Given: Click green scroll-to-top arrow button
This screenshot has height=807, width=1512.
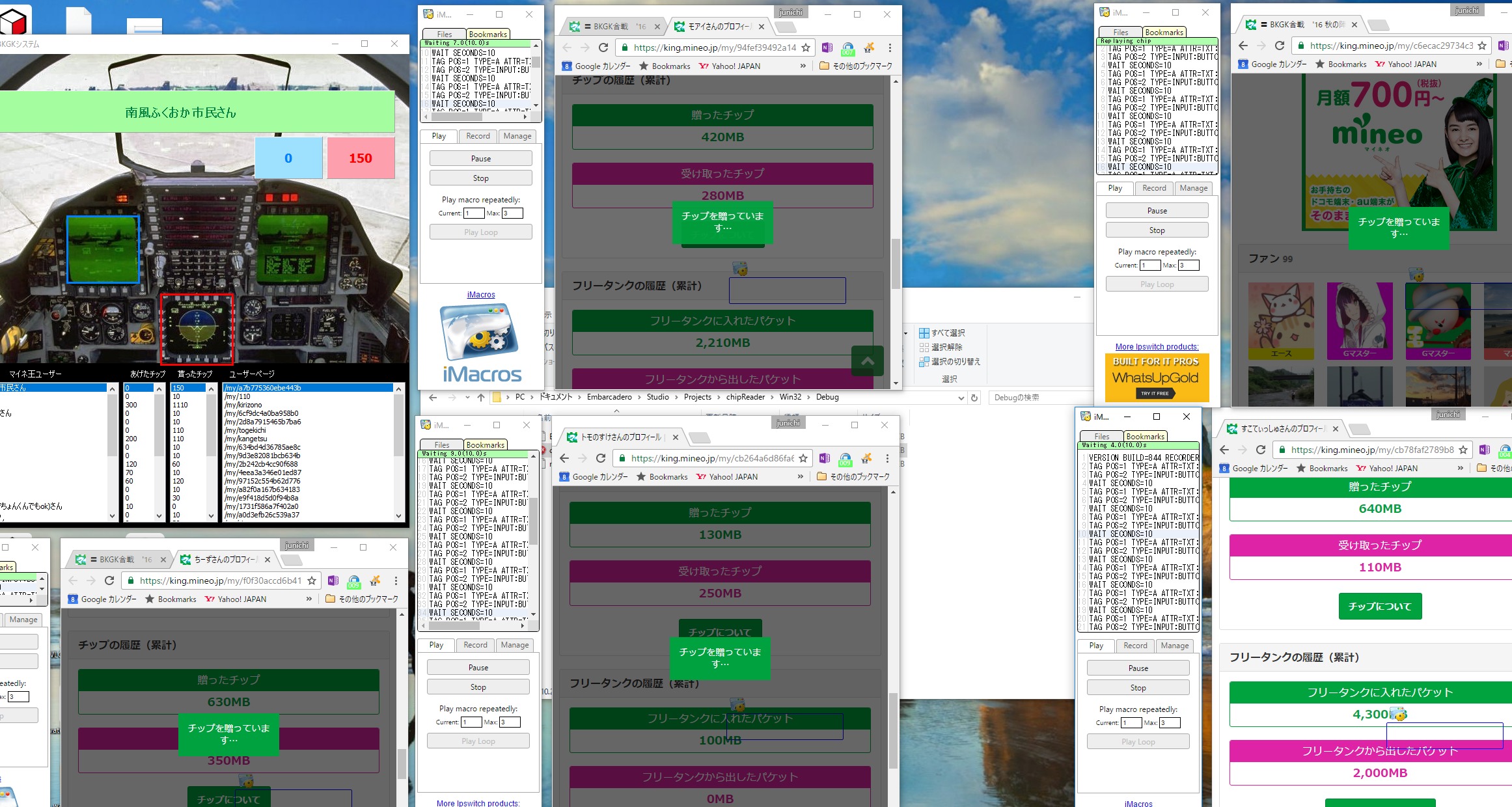Looking at the screenshot, I should (x=867, y=361).
